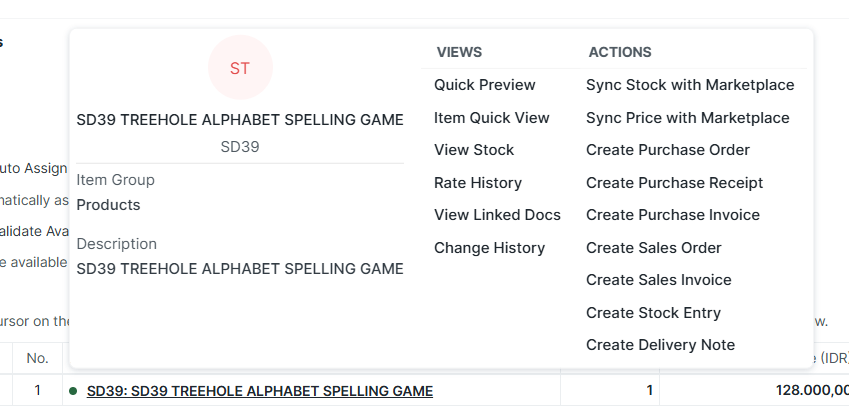Open SD39 item link in table row

click(x=259, y=391)
